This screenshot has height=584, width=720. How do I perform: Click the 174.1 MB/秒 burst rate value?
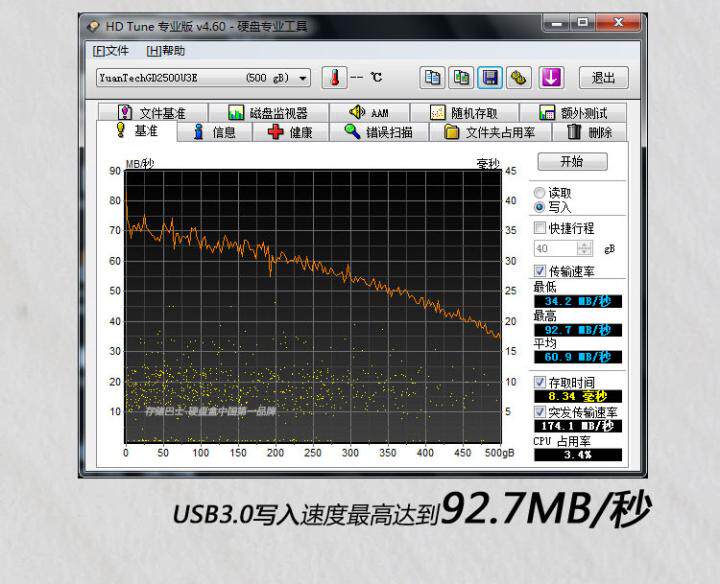578,426
